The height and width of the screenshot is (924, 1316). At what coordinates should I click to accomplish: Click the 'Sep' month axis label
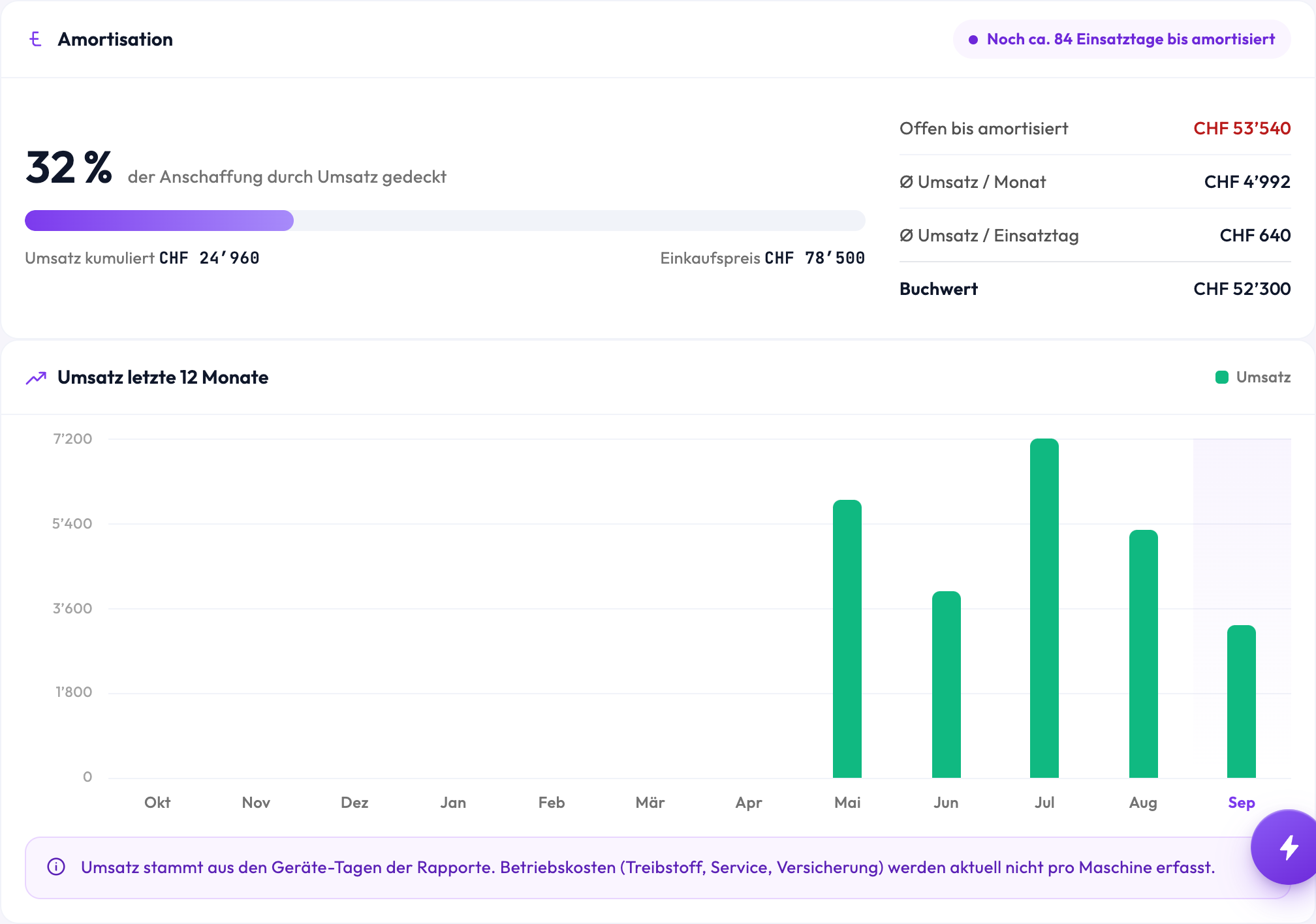point(1242,803)
